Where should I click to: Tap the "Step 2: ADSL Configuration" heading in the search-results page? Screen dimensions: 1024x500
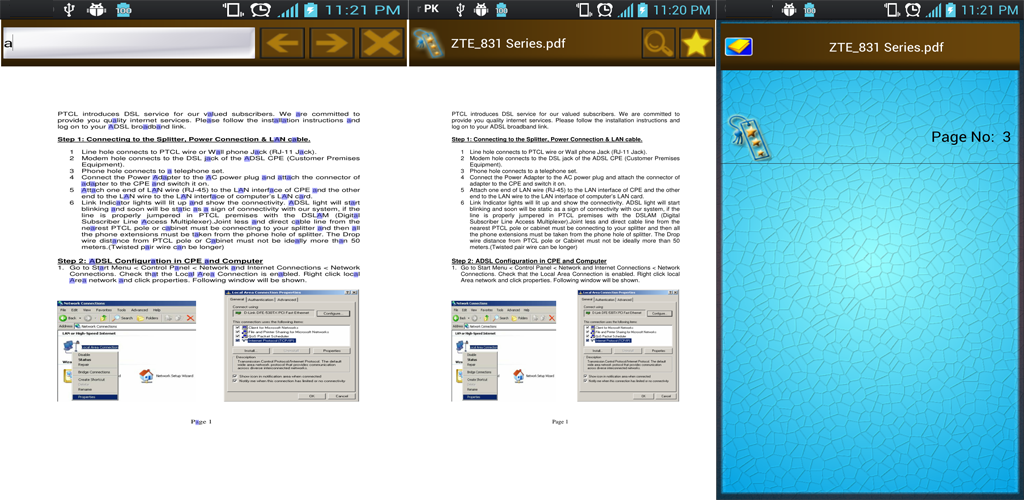click(x=160, y=260)
